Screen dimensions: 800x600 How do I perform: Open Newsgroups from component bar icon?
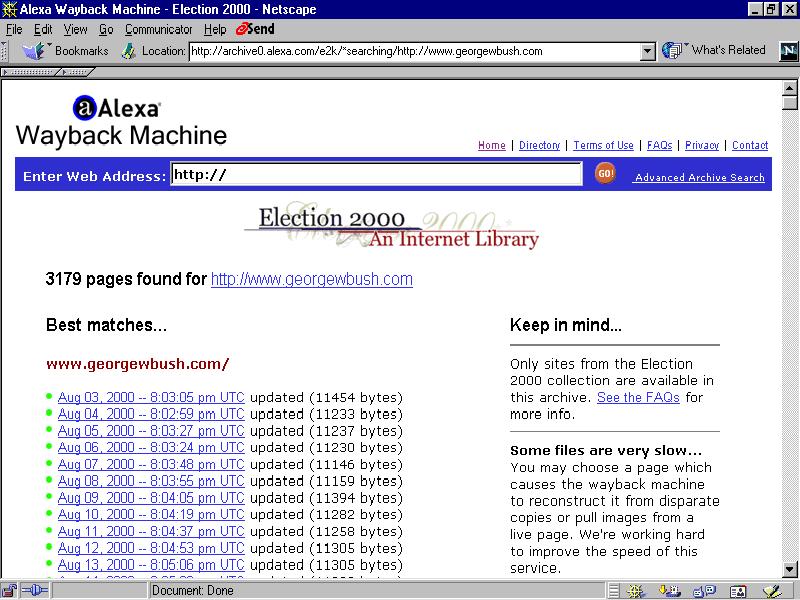pos(705,591)
